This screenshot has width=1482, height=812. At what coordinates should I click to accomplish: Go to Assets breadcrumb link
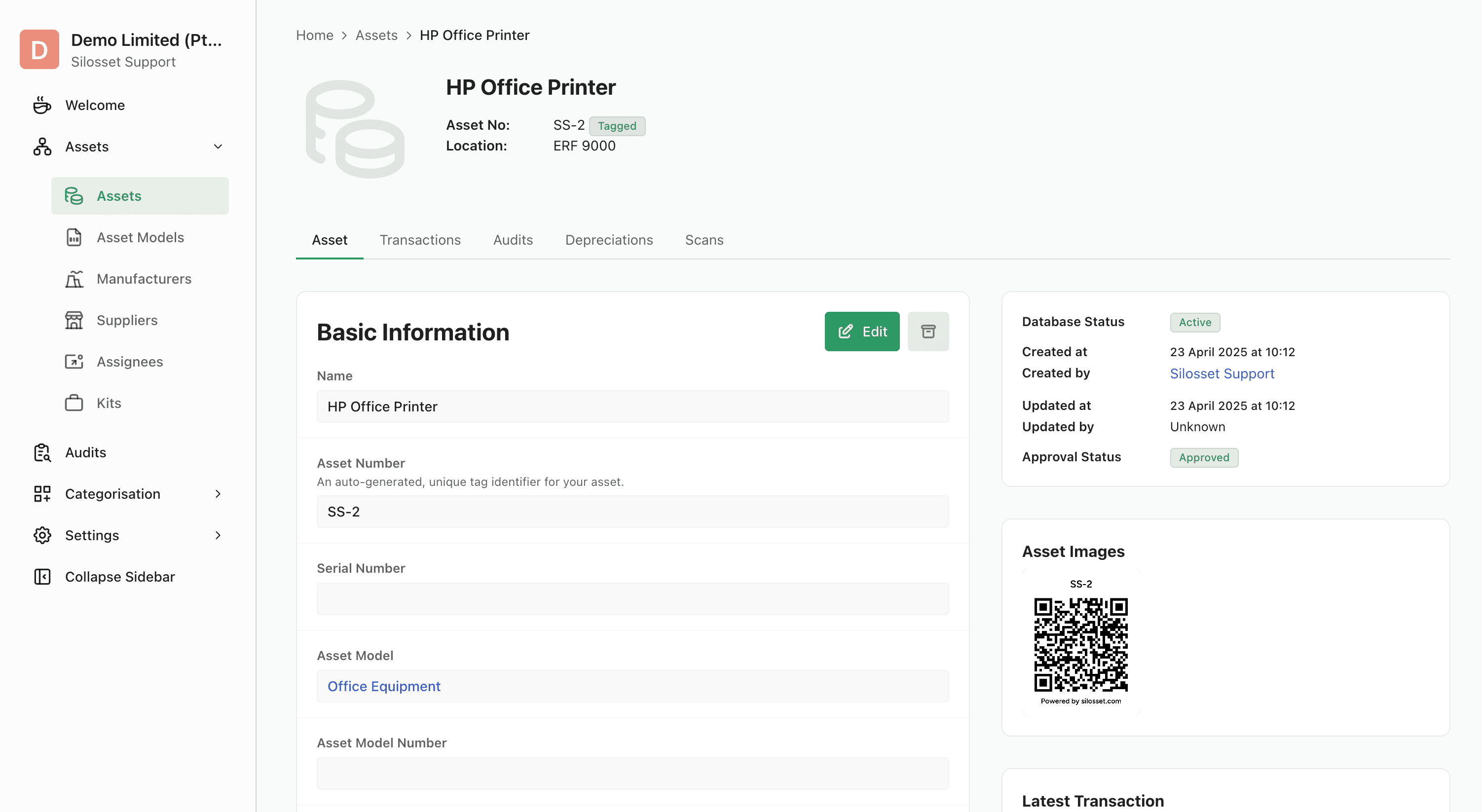pyautogui.click(x=376, y=35)
